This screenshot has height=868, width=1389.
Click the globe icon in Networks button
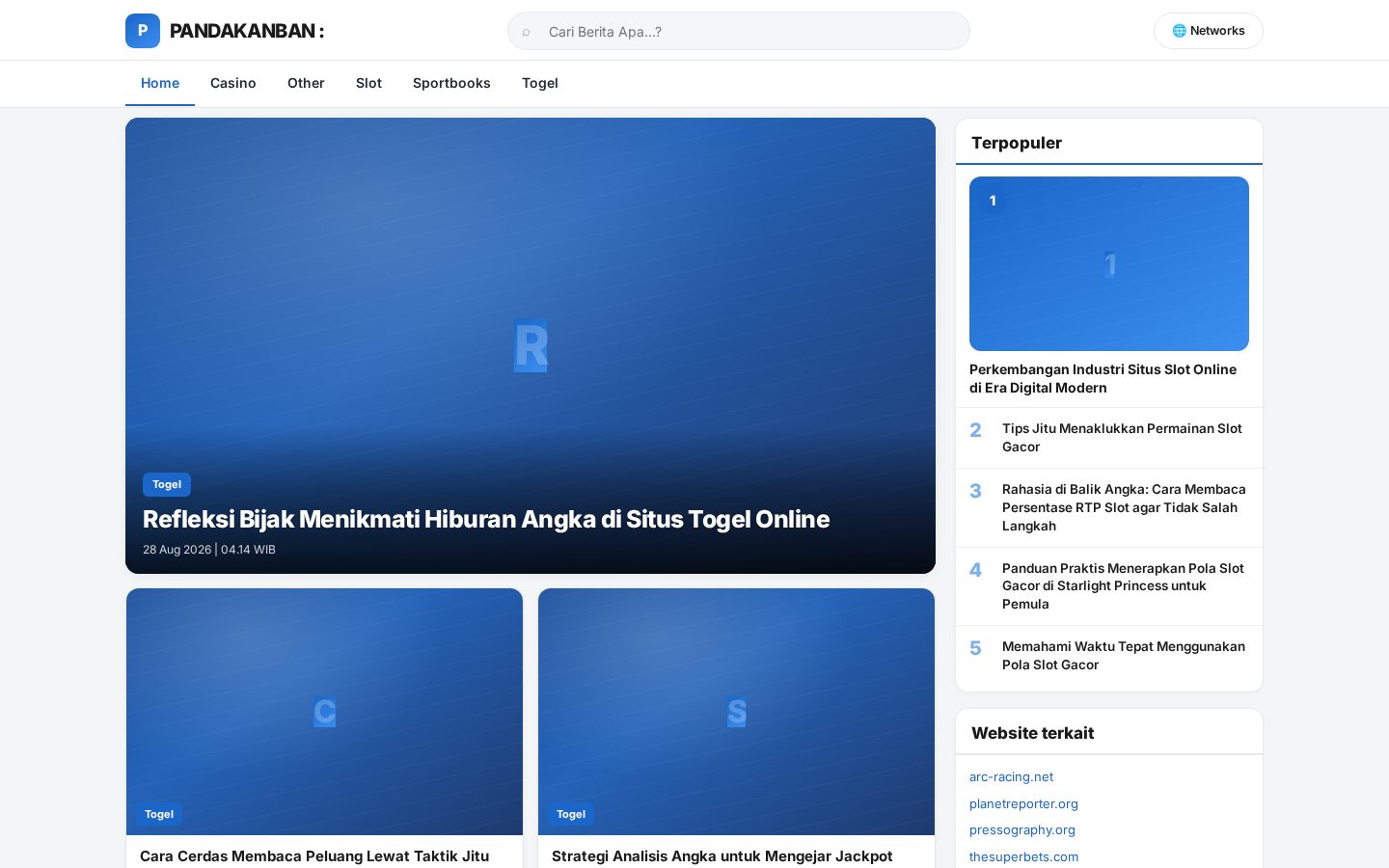[x=1179, y=31]
